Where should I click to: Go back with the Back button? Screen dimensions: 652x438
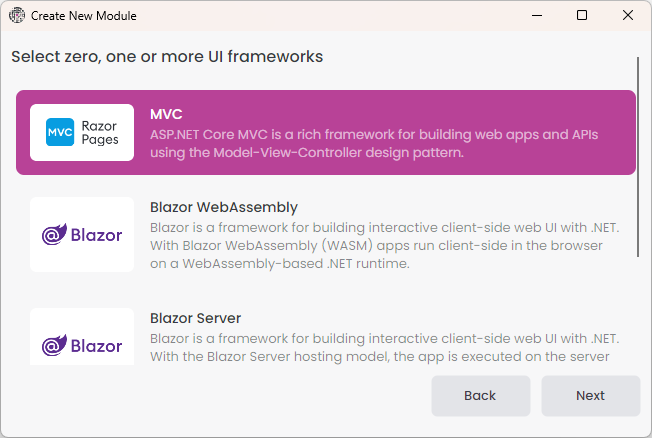tap(480, 396)
